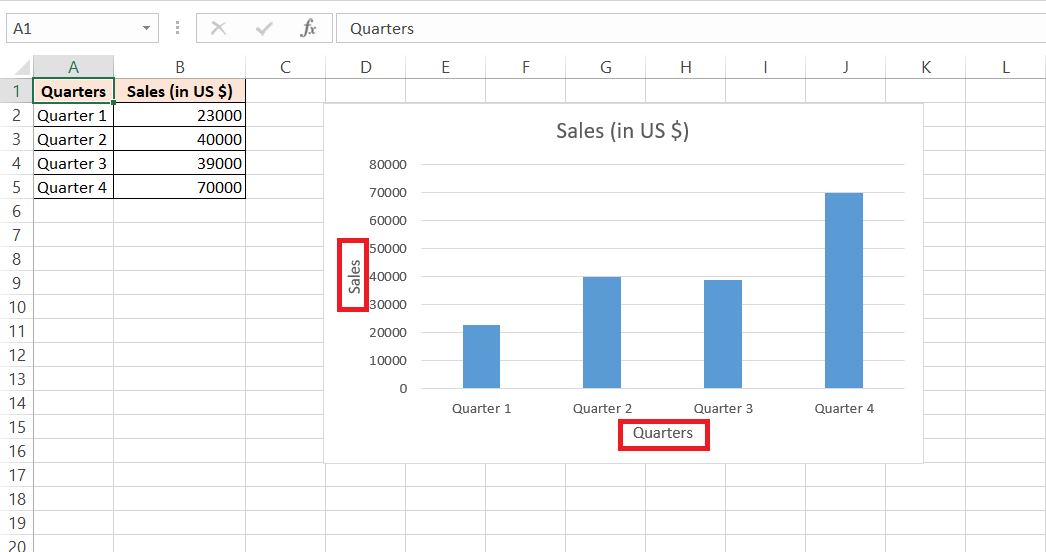Image resolution: width=1046 pixels, height=552 pixels.
Task: Click the Quarter 2 axis label in chart
Action: (602, 408)
